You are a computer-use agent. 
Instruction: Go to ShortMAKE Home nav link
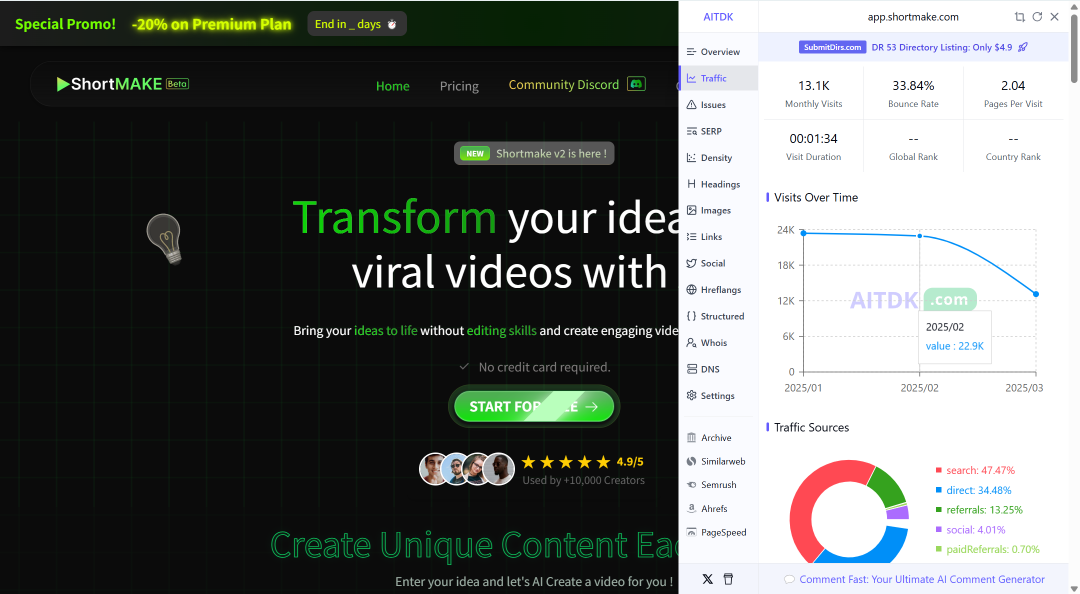(x=393, y=86)
